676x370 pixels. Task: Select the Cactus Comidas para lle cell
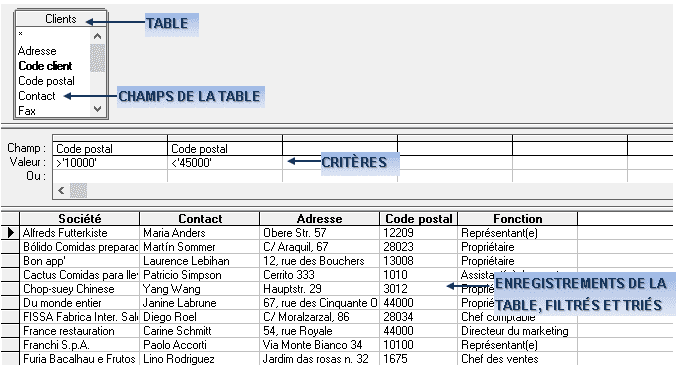[x=80, y=275]
